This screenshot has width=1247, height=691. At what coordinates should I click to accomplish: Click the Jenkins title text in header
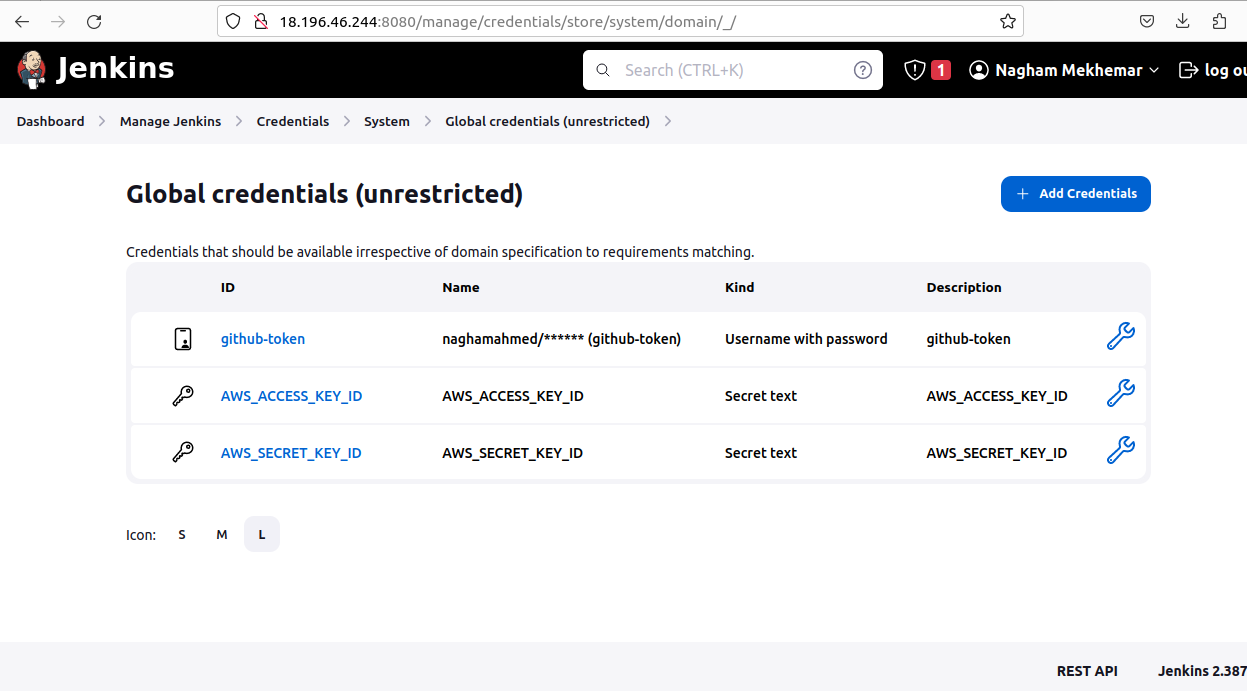[x=116, y=68]
